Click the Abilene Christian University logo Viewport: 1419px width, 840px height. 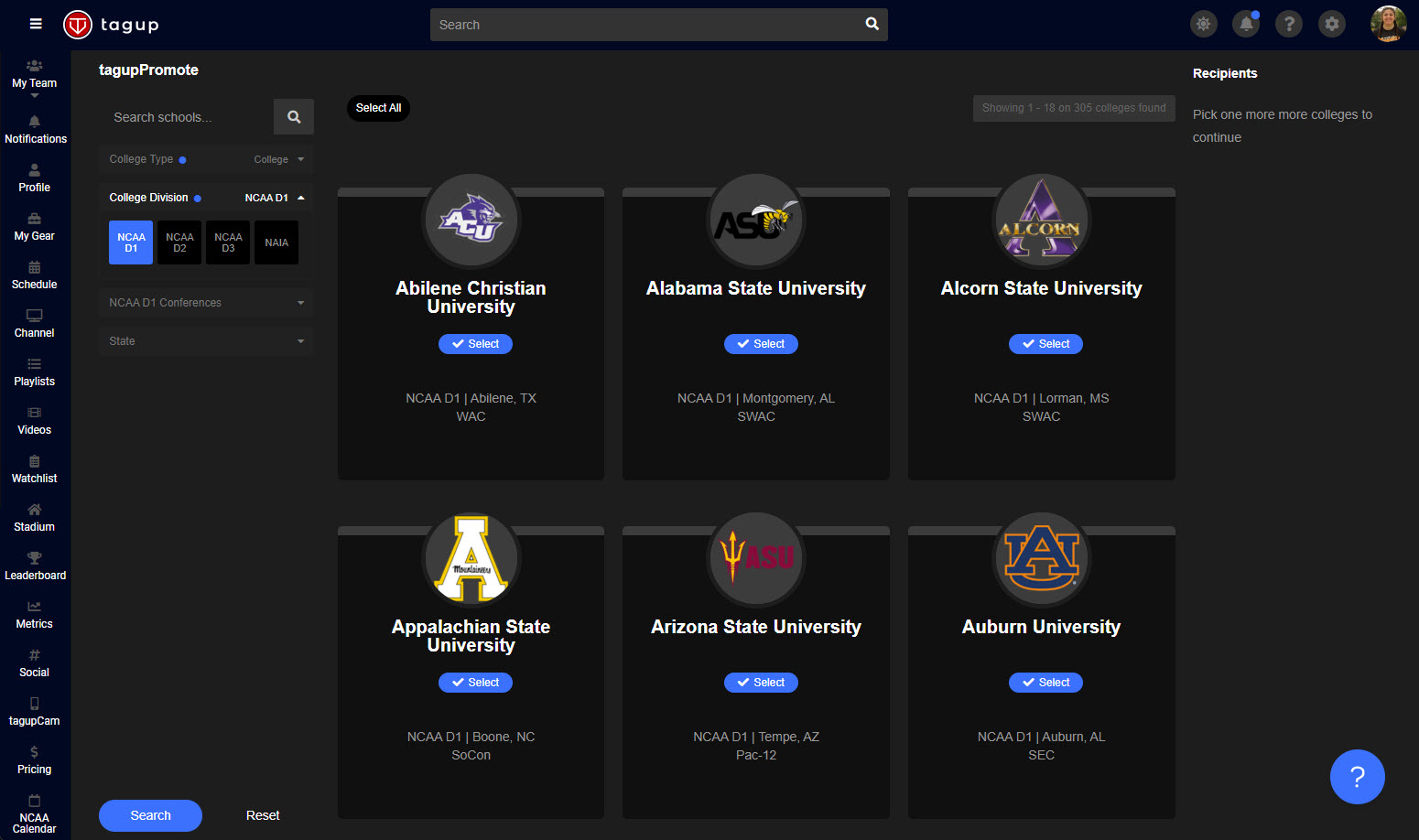pyautogui.click(x=471, y=220)
